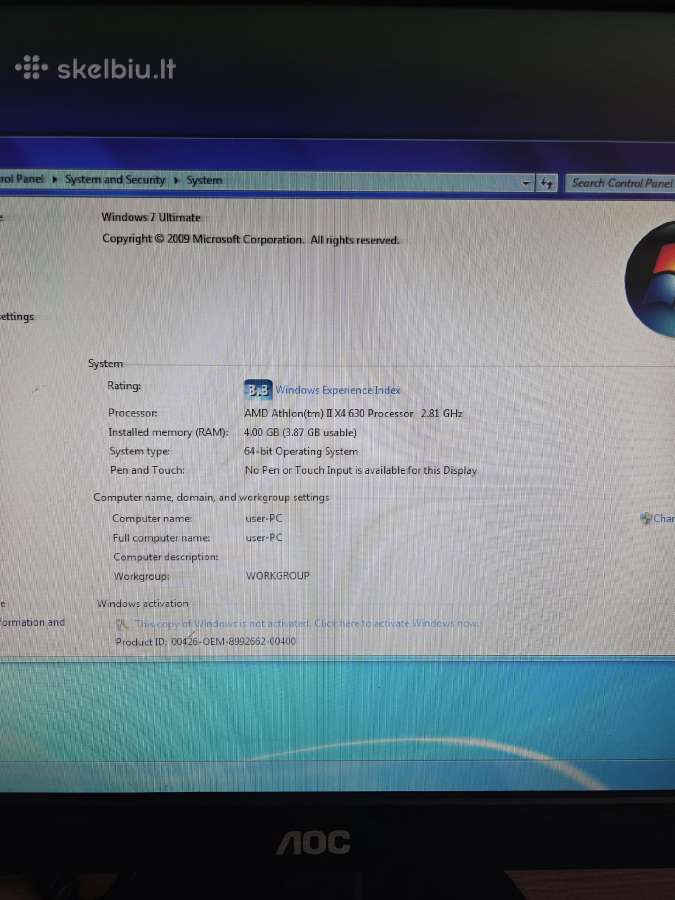Screen dimensions: 675x900
Task: Focus the Search Control Panel field
Action: pyautogui.click(x=620, y=183)
